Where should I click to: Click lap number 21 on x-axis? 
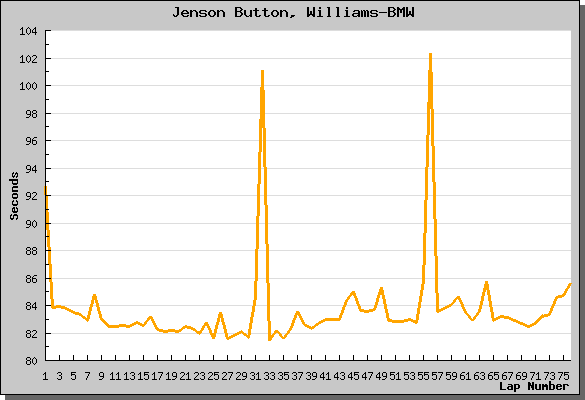tap(185, 376)
